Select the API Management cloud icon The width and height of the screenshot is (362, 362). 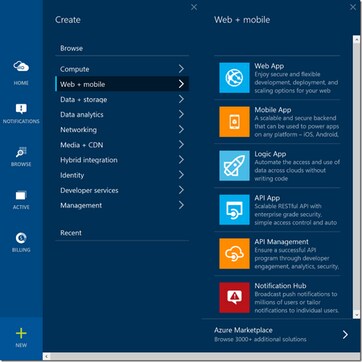[x=234, y=254]
